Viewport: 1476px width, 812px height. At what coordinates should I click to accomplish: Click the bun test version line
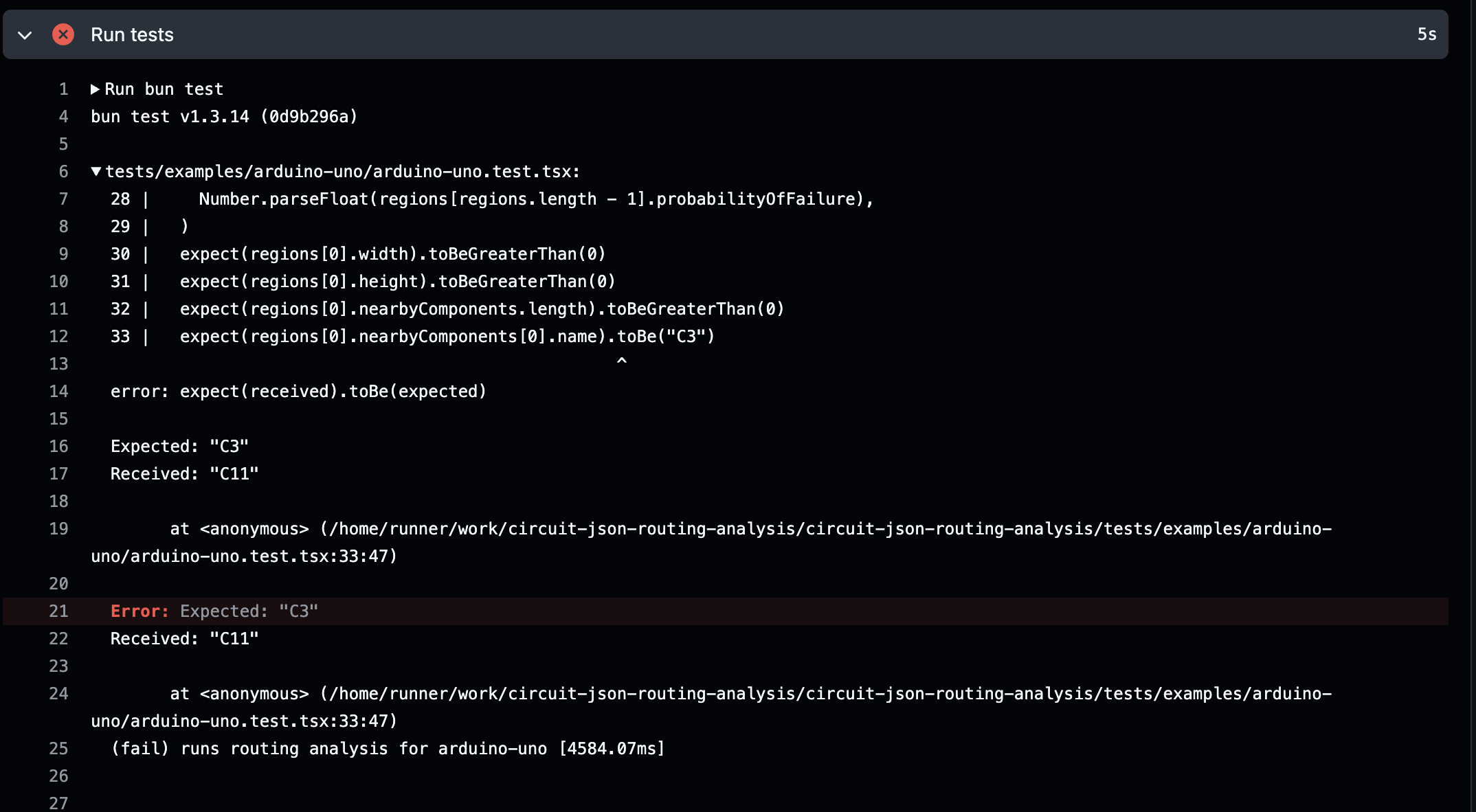[x=224, y=117]
